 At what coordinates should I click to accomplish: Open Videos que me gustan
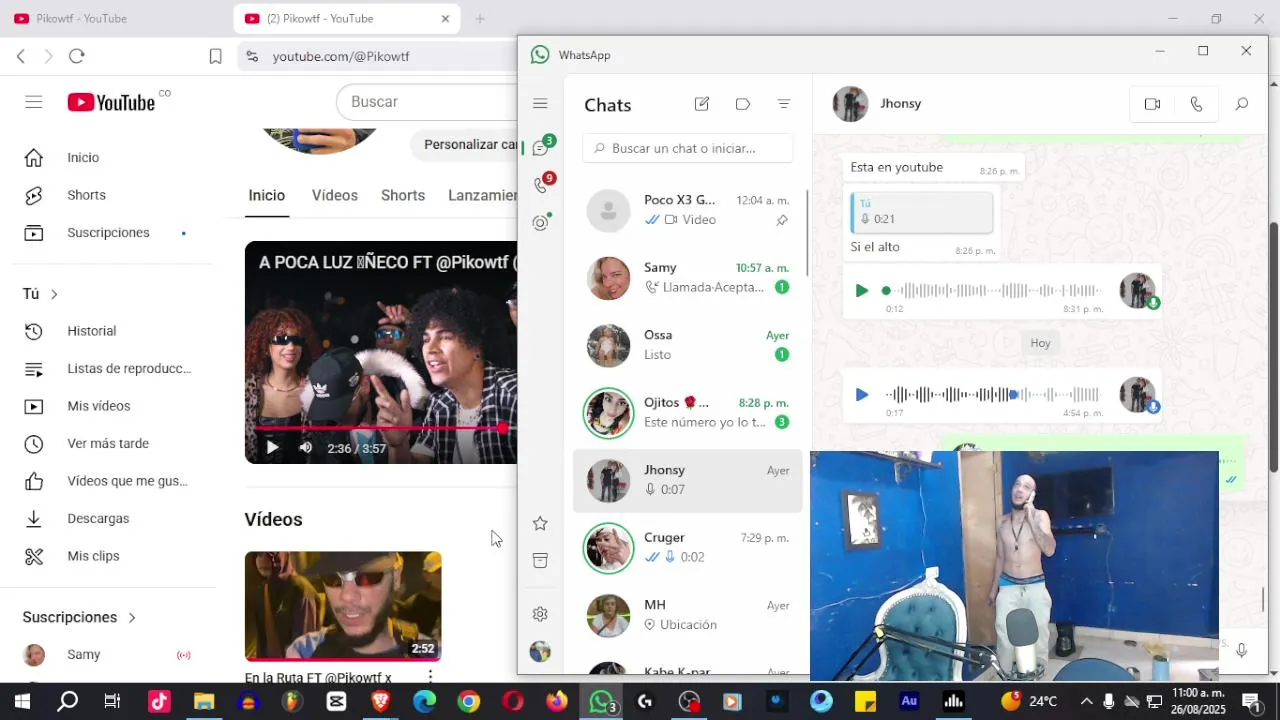pyautogui.click(x=106, y=481)
